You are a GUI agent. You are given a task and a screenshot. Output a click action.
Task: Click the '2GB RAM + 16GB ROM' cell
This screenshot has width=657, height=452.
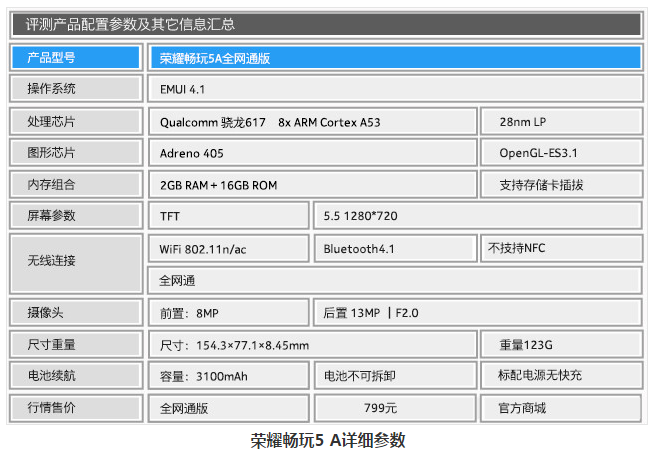[x=313, y=185]
